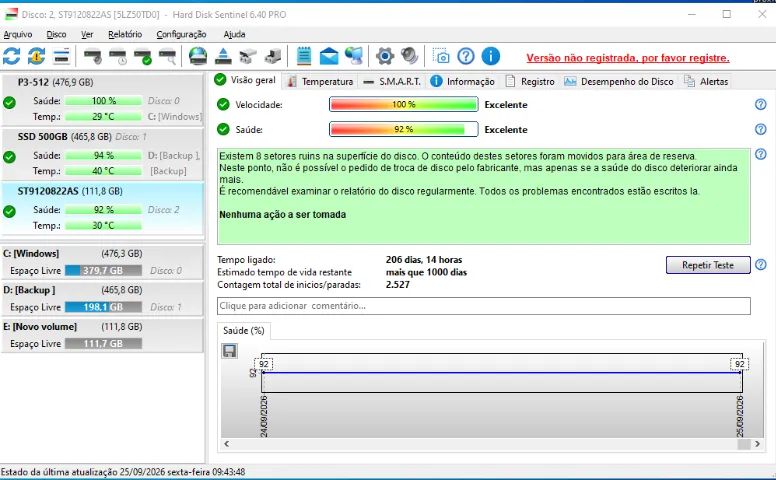Click the floppy save icon on health graph
The height and width of the screenshot is (480, 776).
[x=229, y=351]
